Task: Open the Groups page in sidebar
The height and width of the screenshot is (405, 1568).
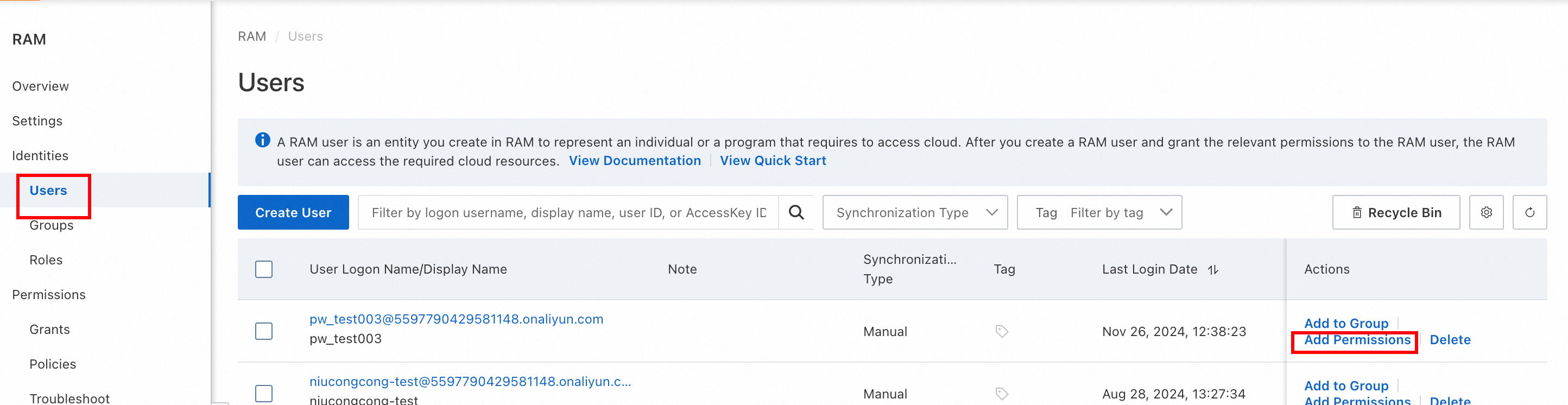Action: [x=51, y=225]
